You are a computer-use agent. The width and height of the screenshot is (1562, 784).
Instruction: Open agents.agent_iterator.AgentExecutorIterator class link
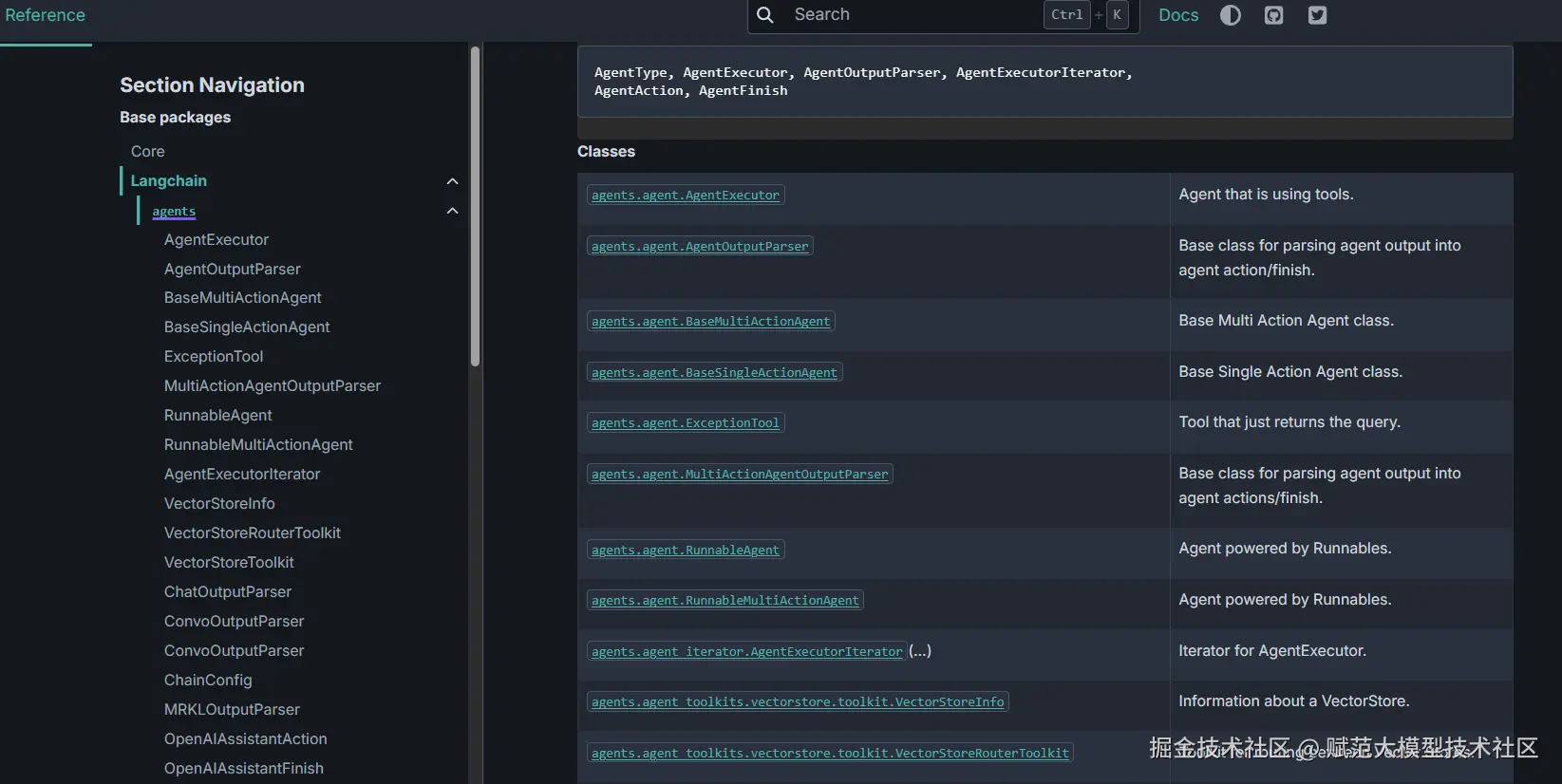tap(747, 652)
